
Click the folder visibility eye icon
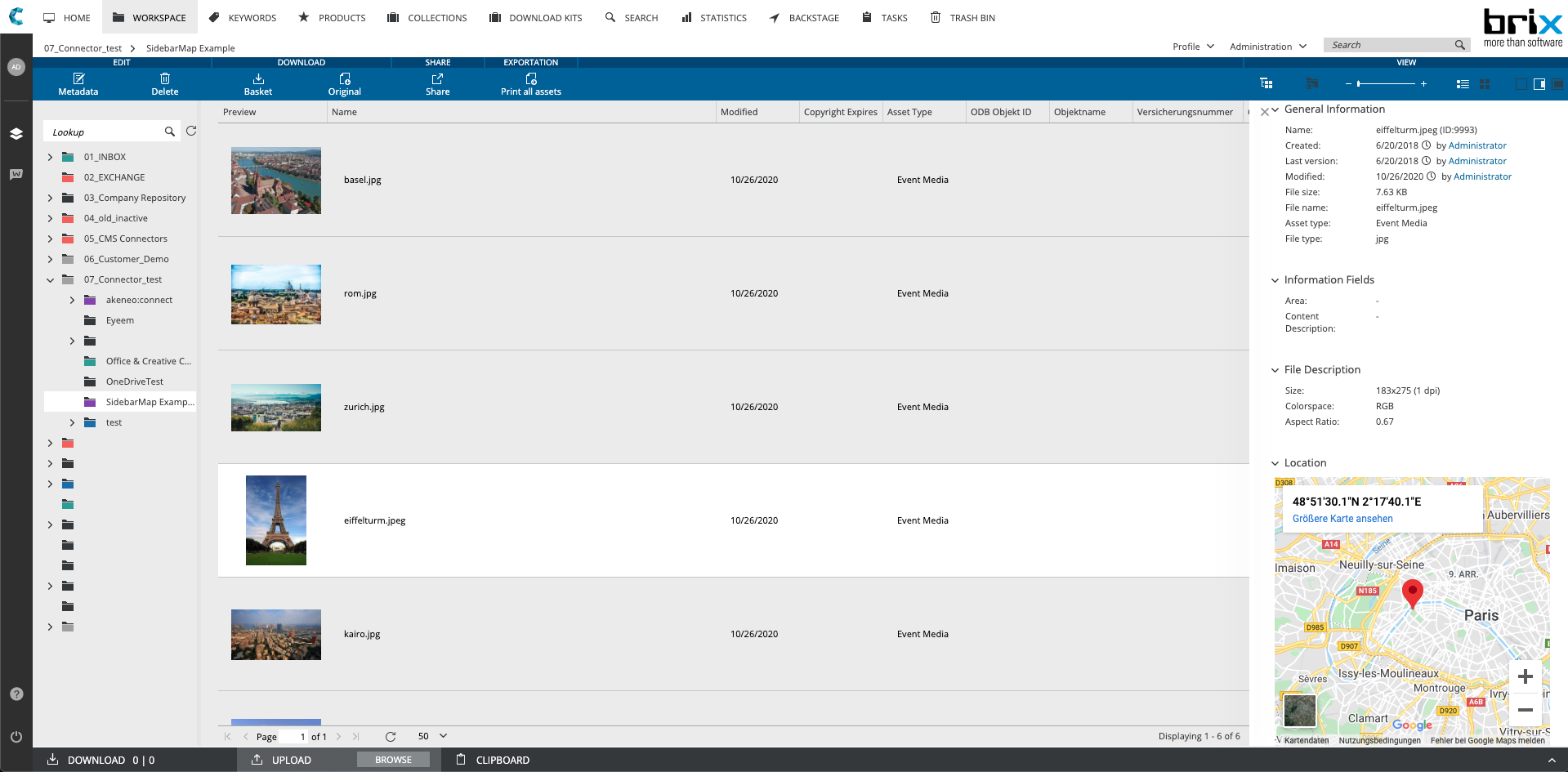1312,83
